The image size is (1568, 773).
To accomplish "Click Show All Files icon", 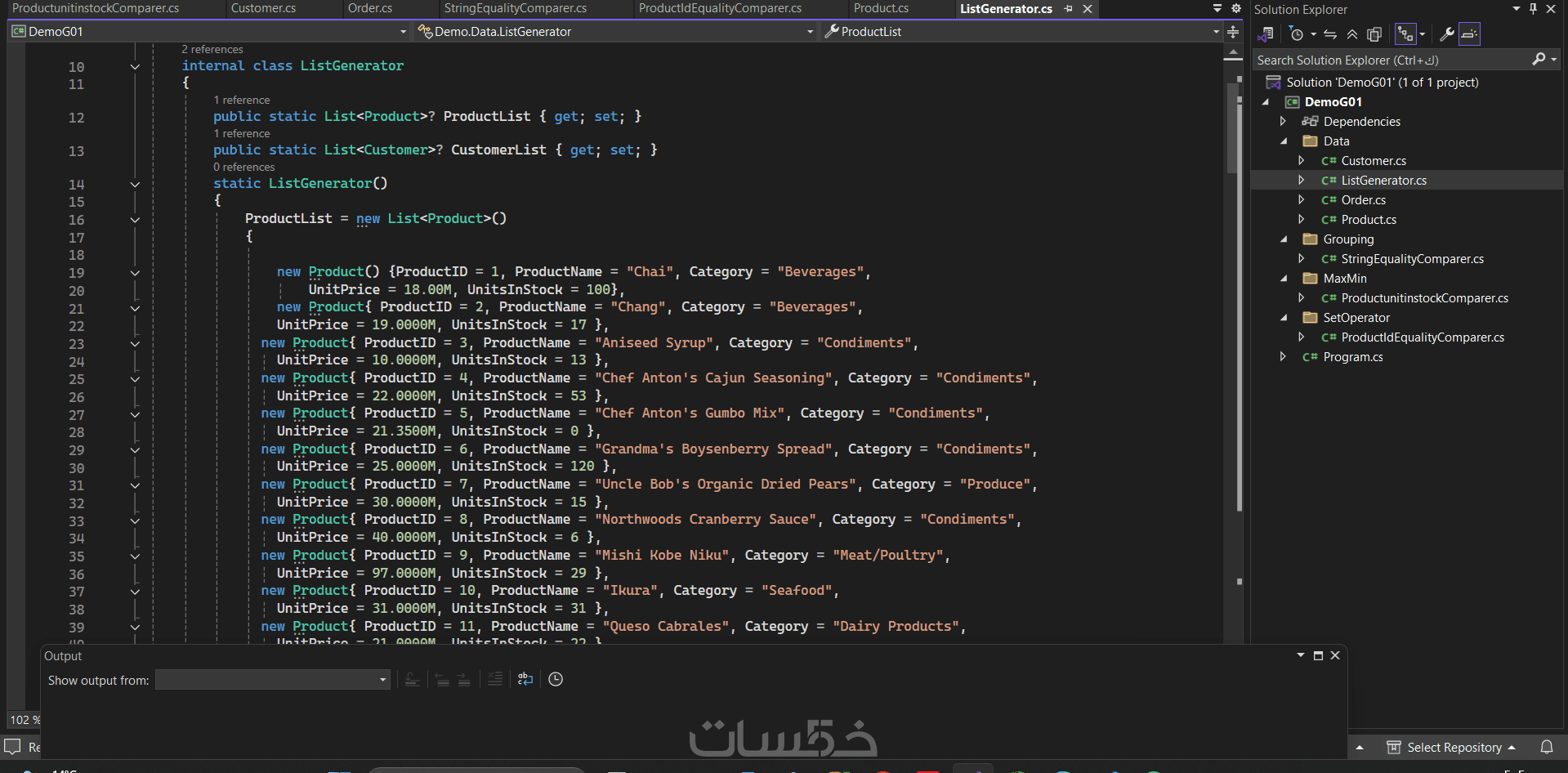I will tap(1374, 34).
